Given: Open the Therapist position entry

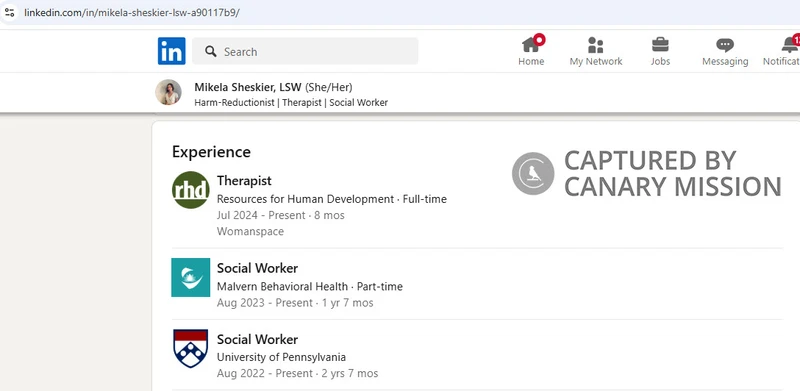Looking at the screenshot, I should (244, 181).
